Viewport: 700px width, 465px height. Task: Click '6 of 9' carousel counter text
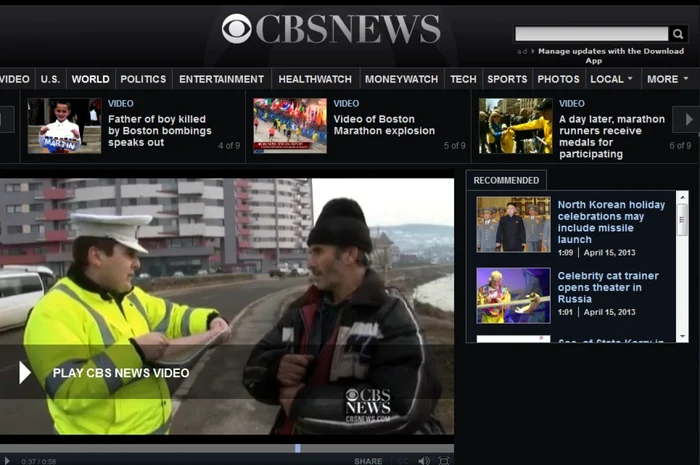680,145
